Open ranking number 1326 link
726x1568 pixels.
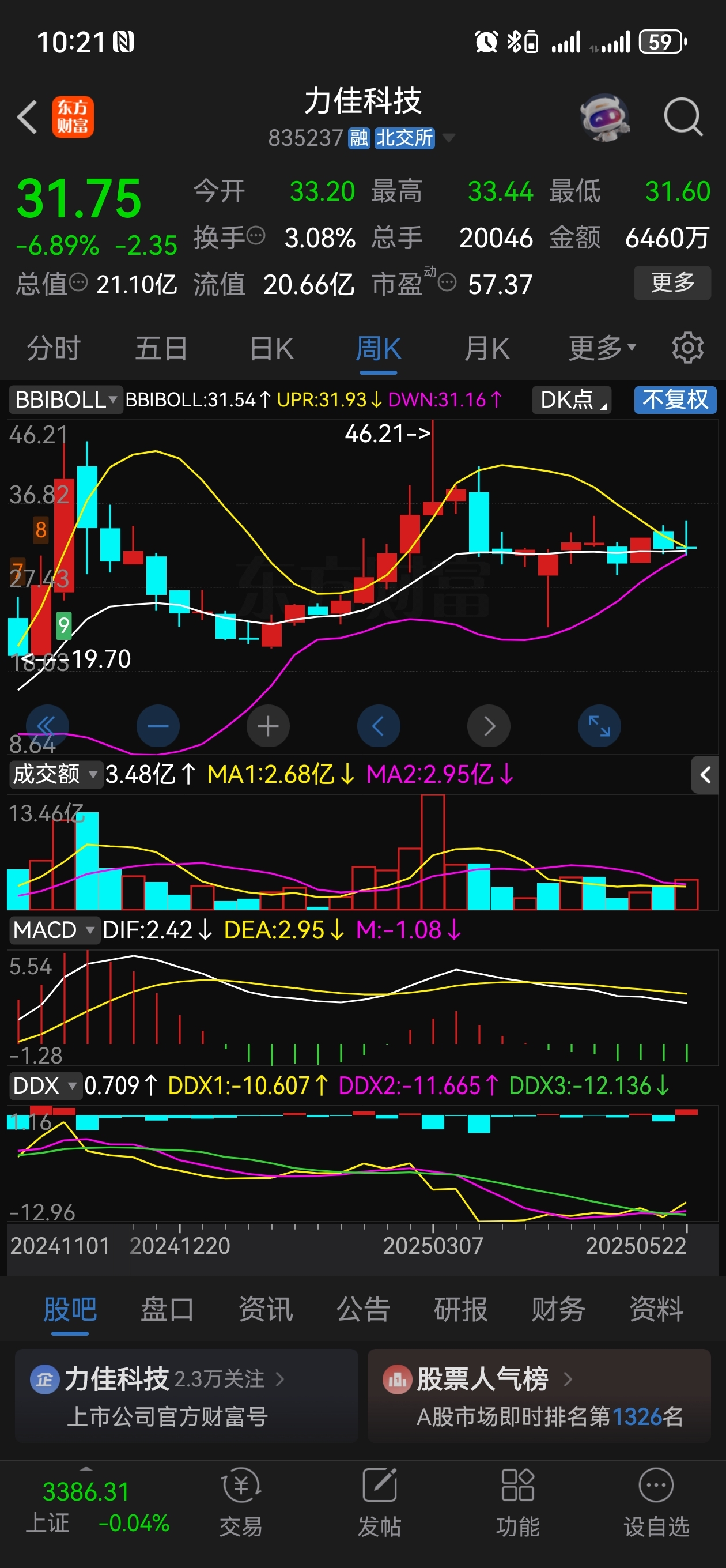coord(637,1416)
